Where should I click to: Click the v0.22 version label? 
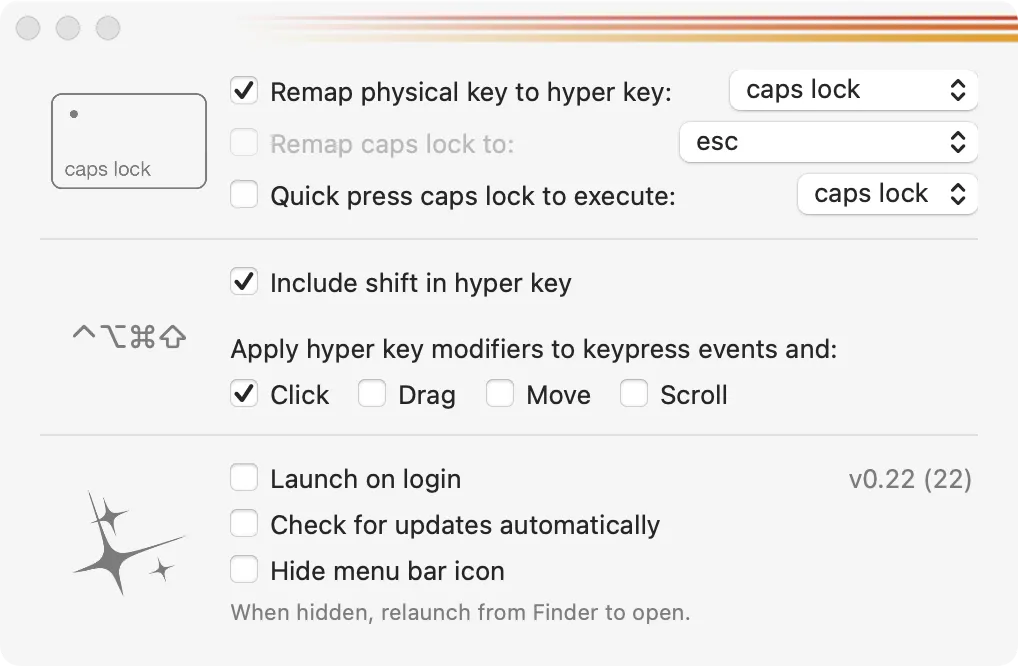909,479
